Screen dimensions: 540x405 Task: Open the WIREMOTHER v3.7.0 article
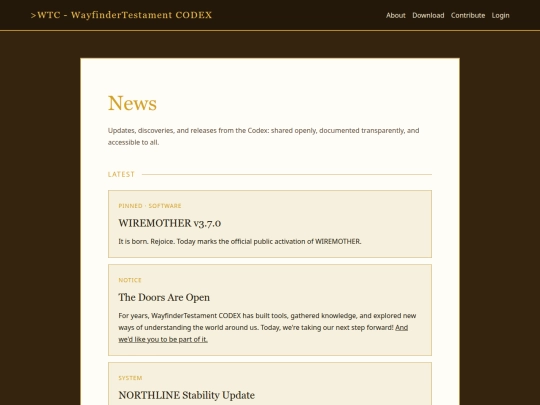[x=170, y=223]
